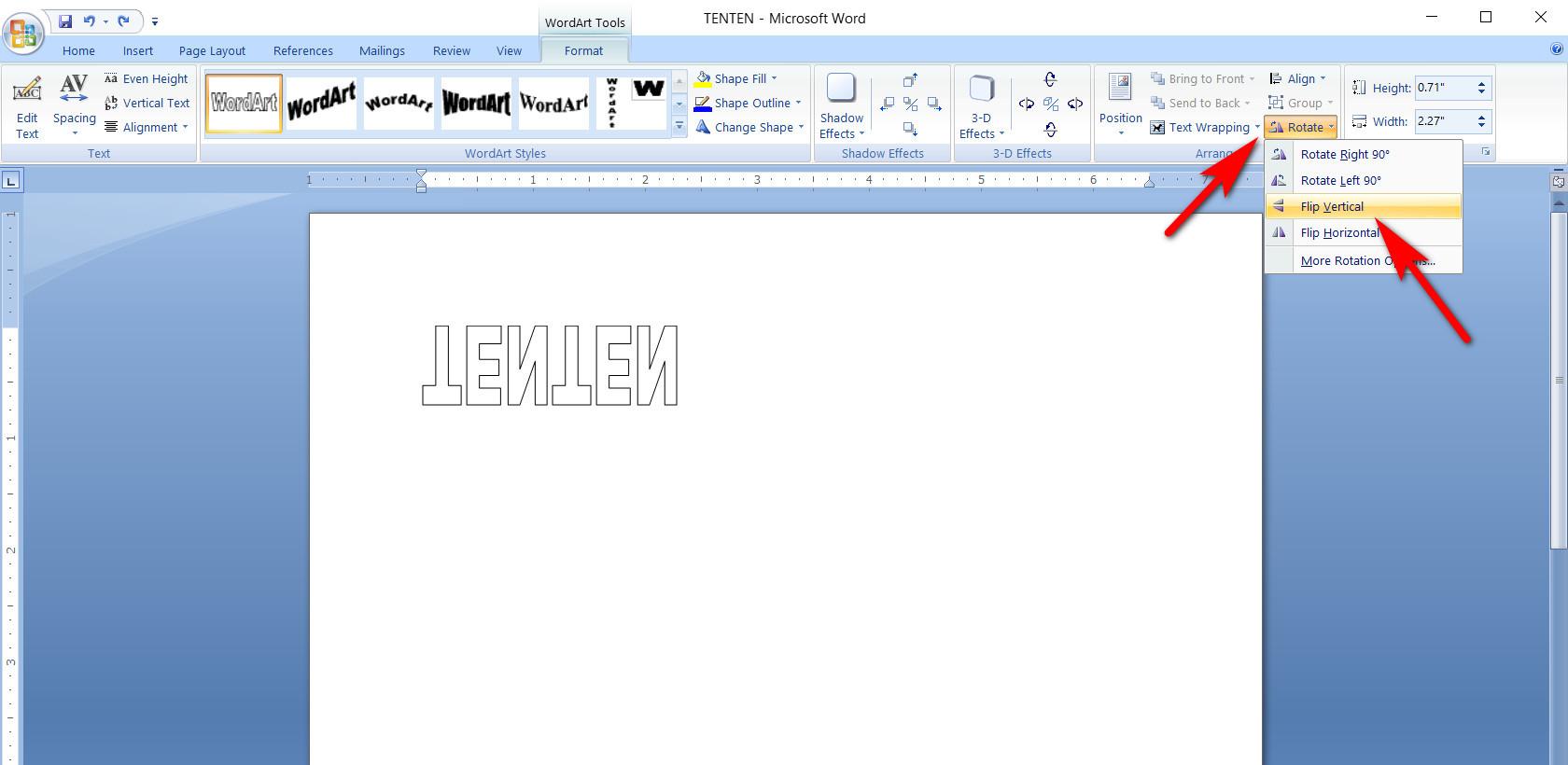The image size is (1568, 765).
Task: Click the Office Button orb
Action: point(24,33)
